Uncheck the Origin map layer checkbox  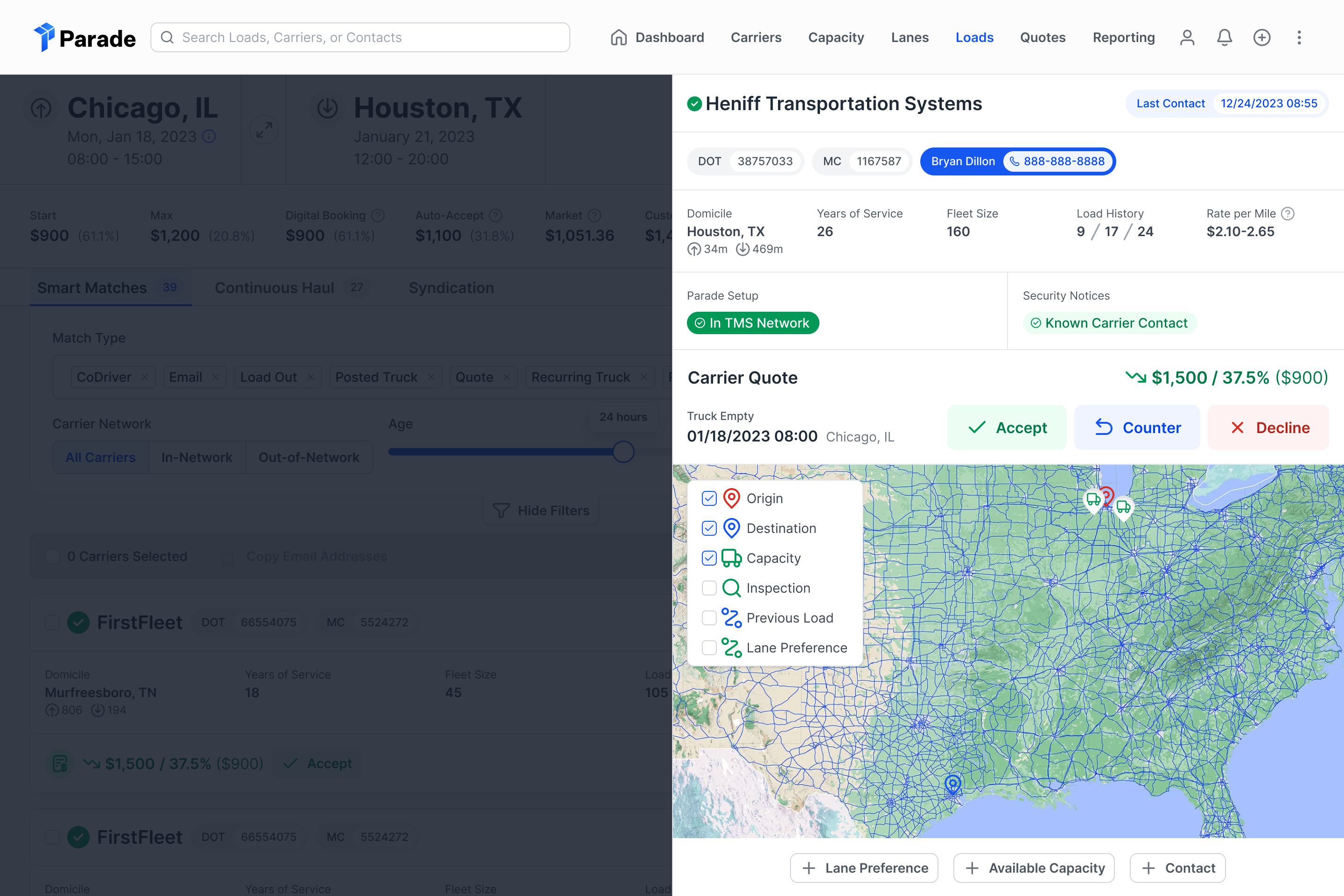point(709,498)
